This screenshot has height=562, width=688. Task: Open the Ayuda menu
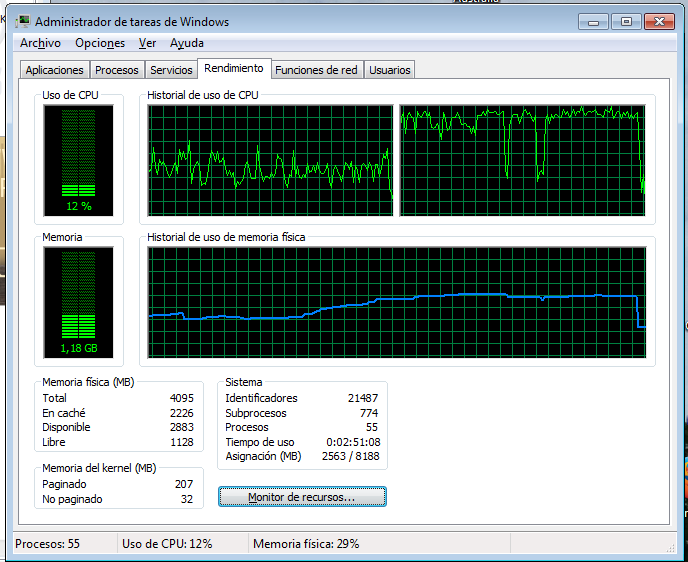coord(187,43)
